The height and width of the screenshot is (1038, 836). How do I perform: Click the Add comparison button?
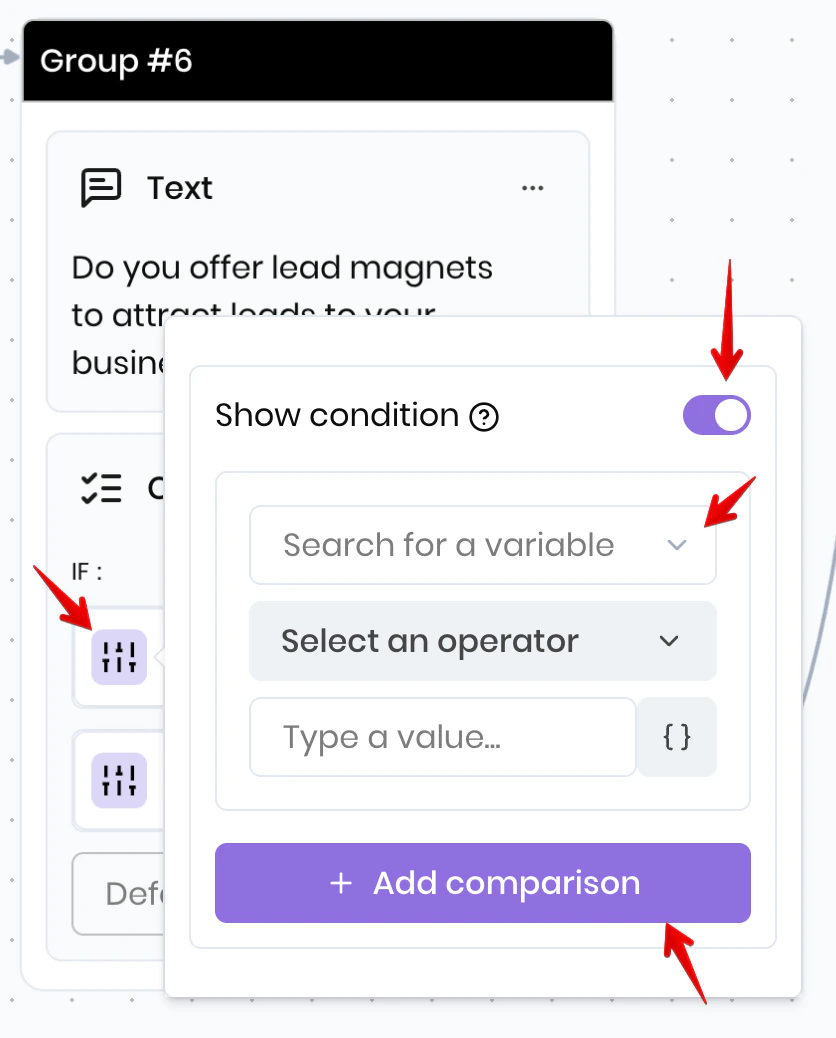click(x=483, y=883)
